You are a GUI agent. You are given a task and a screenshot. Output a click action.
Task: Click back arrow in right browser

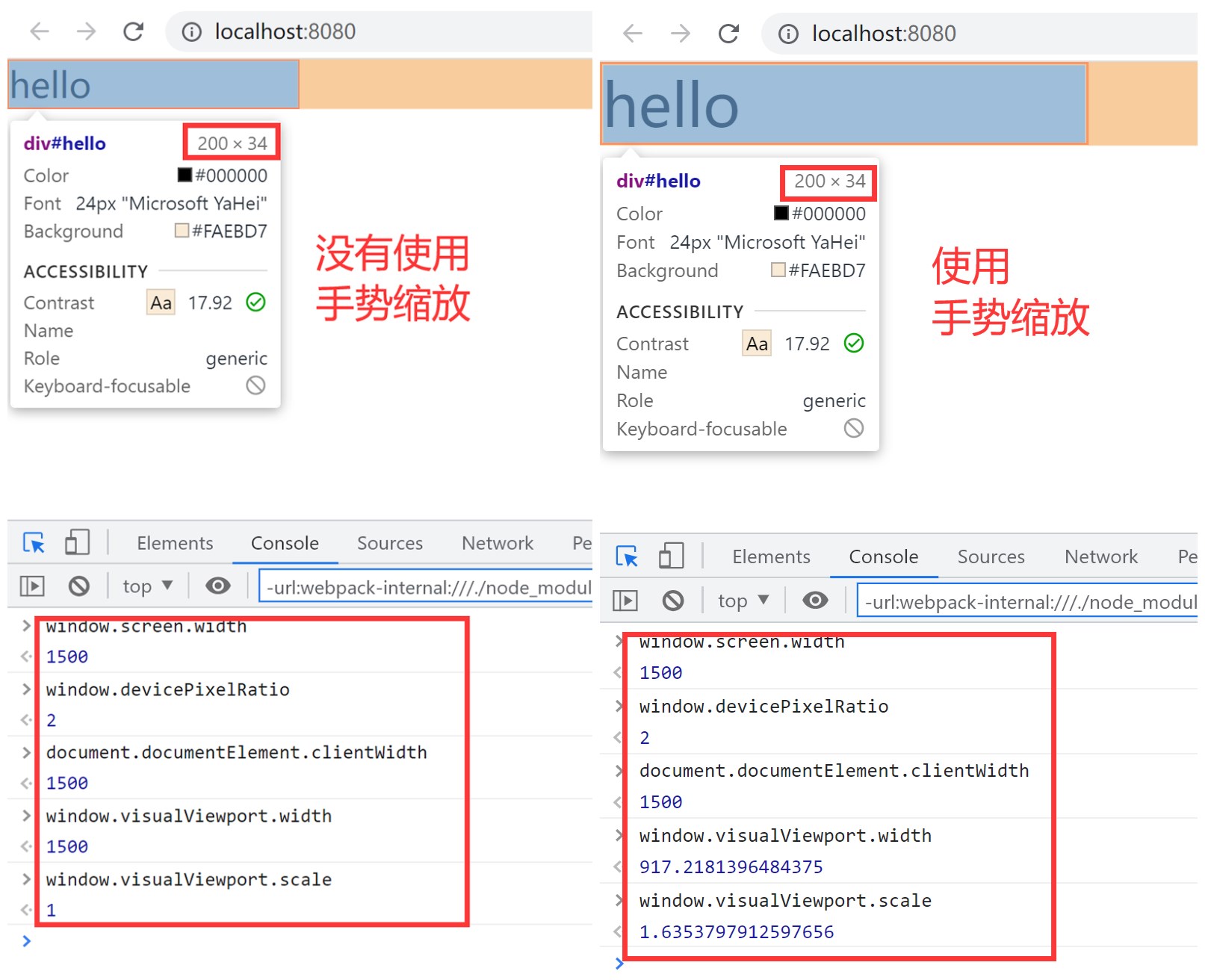(x=633, y=34)
